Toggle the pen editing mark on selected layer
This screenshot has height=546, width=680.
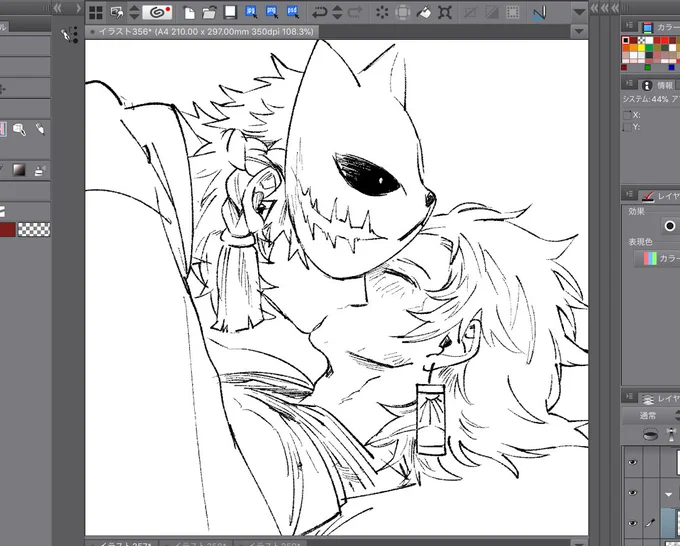pyautogui.click(x=650, y=523)
